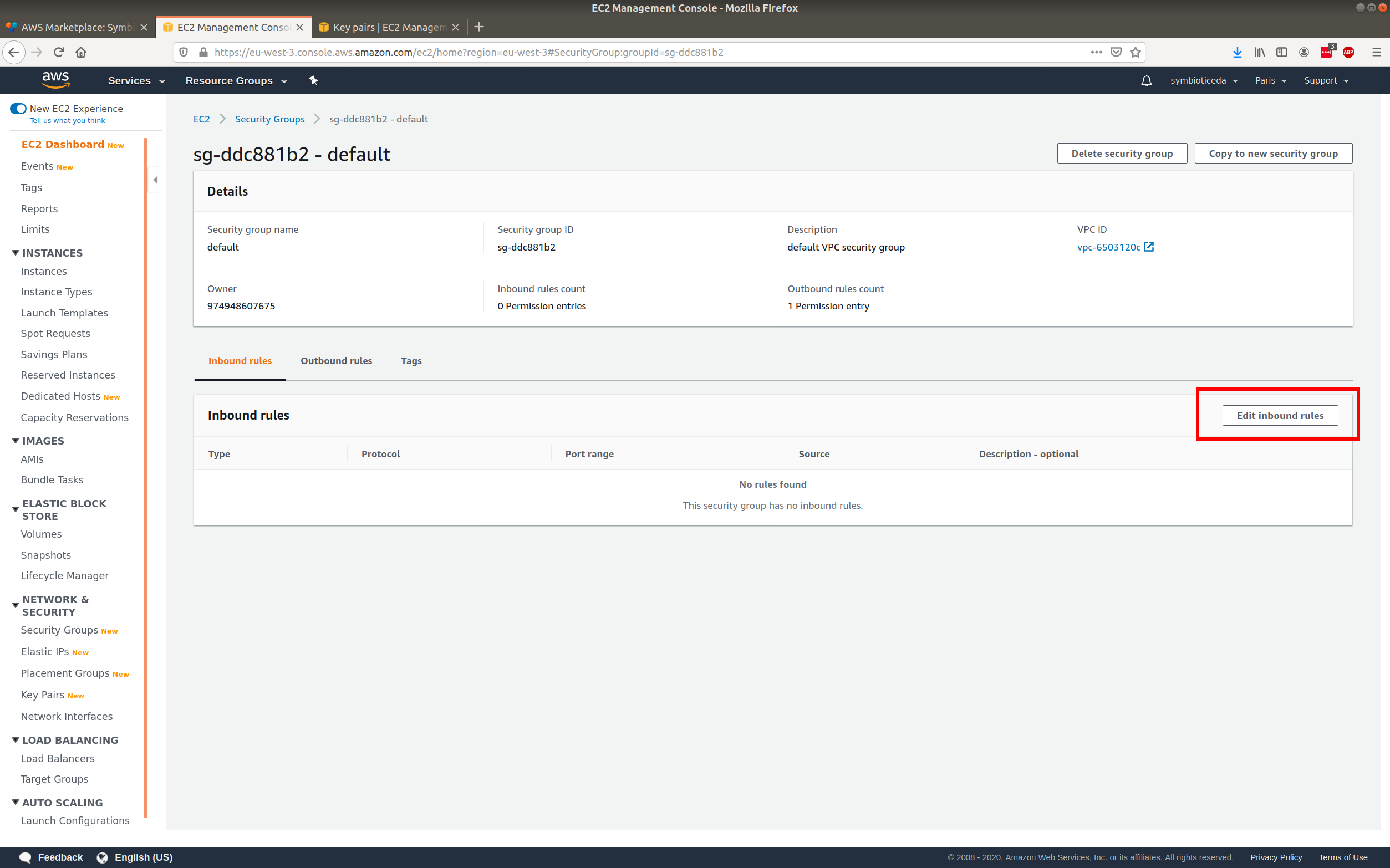The height and width of the screenshot is (868, 1390).
Task: Switch to Key pairs browser tab
Action: tap(389, 28)
